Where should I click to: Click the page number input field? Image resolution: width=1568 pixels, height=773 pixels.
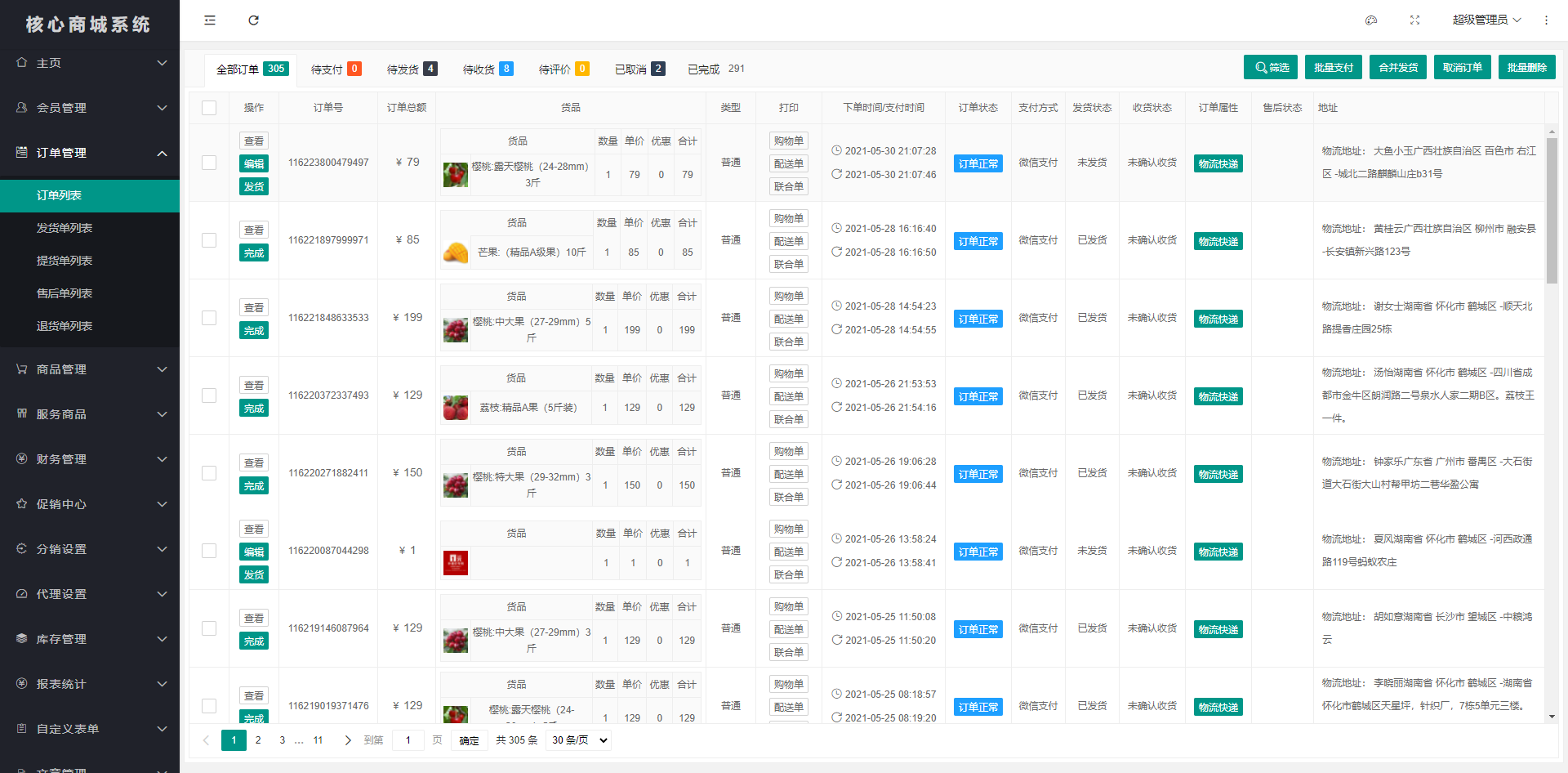coord(408,740)
